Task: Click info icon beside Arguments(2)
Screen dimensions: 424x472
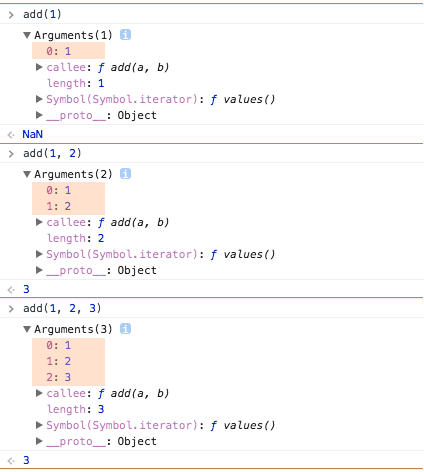Action: click(x=125, y=174)
